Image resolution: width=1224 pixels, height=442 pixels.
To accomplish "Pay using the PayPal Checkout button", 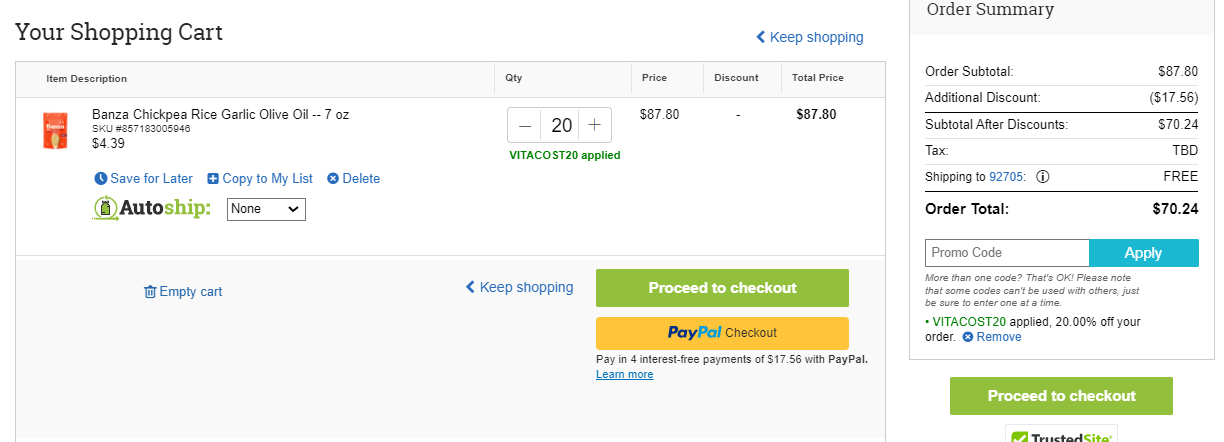I will [722, 333].
